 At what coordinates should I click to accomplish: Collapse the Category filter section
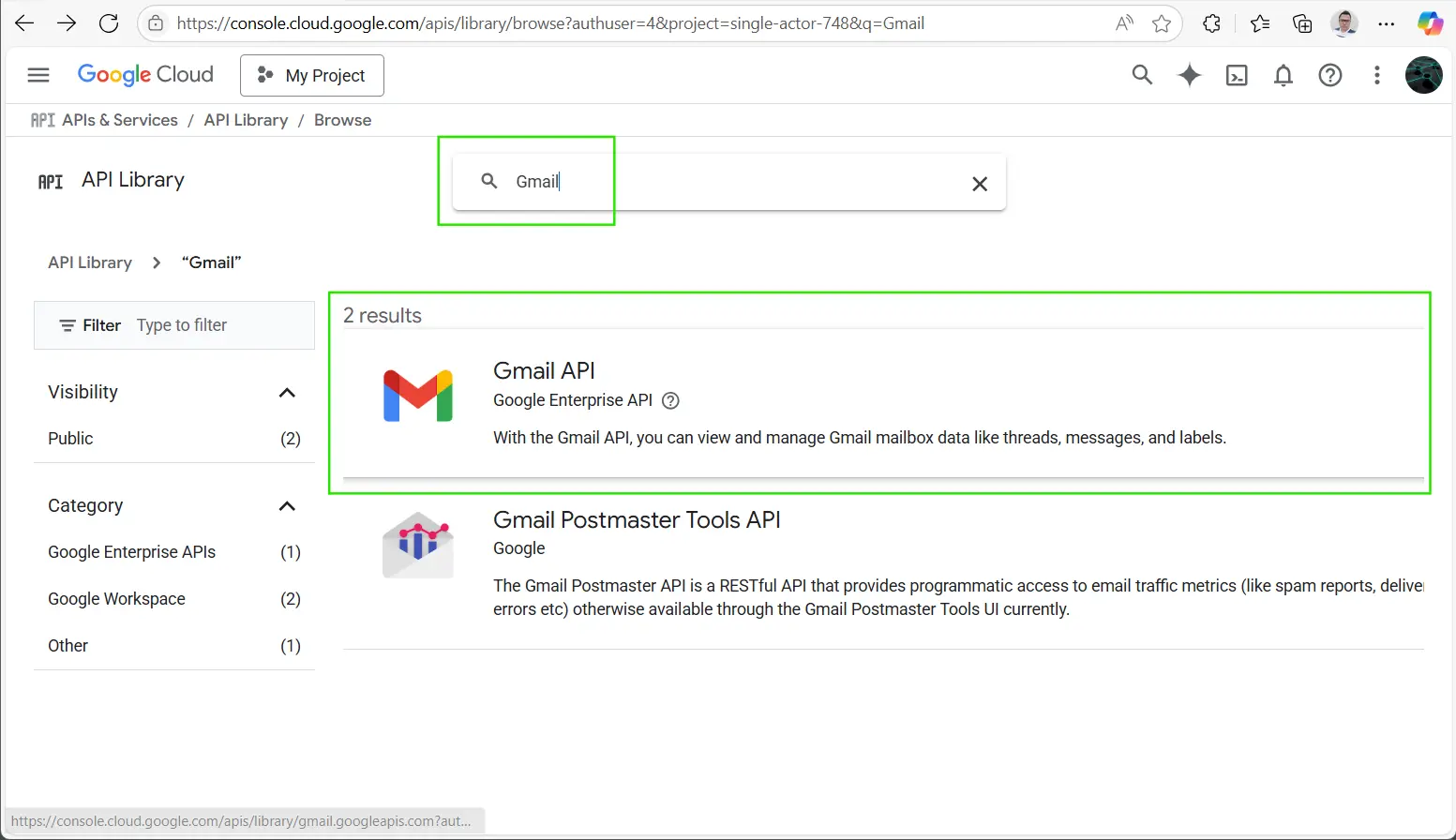pos(287,506)
